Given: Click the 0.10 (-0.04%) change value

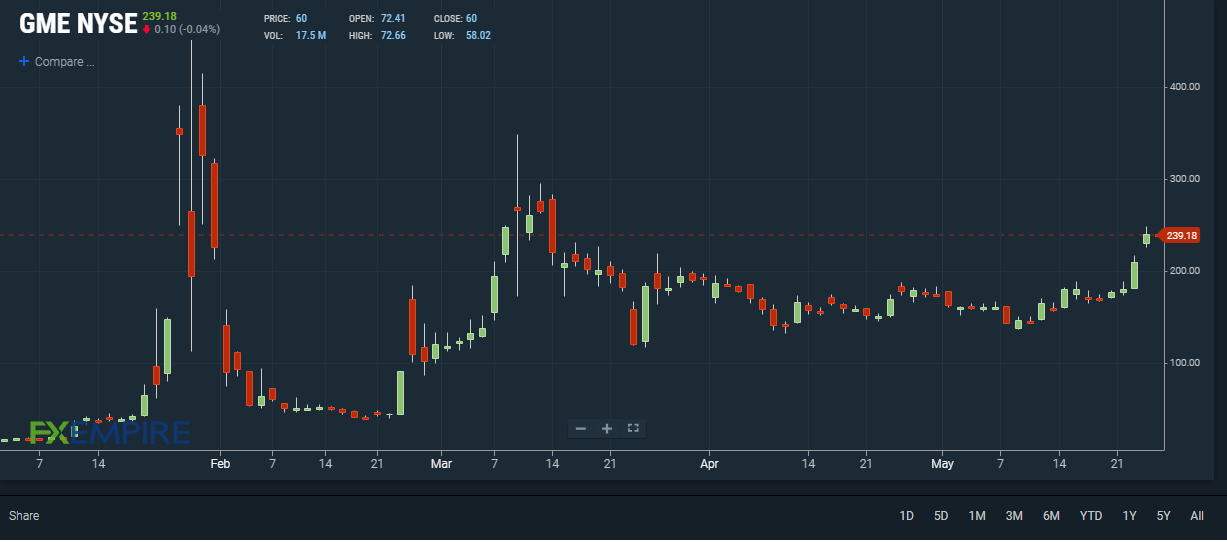Looking at the screenshot, I should click(187, 30).
